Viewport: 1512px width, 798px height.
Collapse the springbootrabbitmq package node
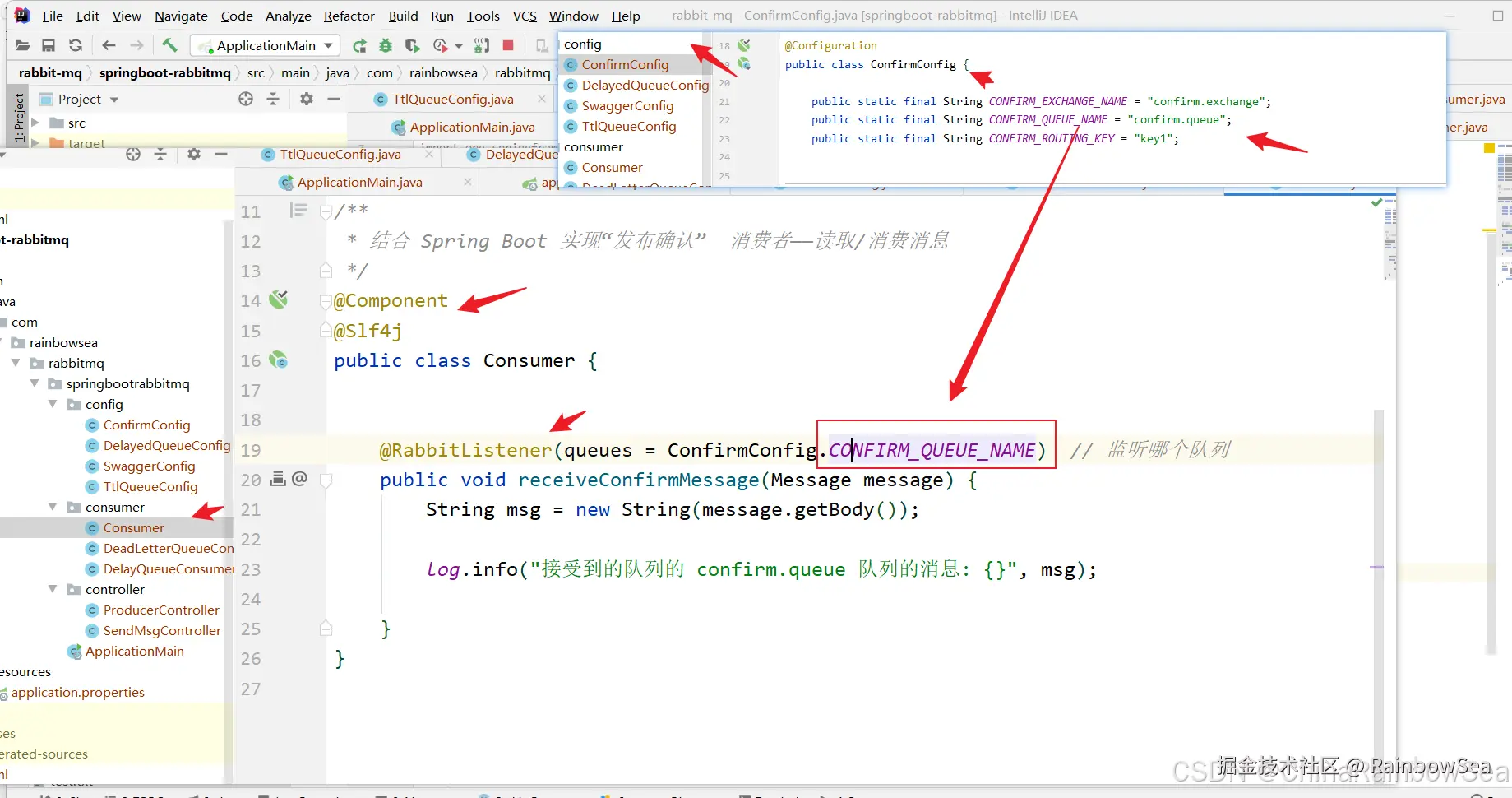pos(35,383)
